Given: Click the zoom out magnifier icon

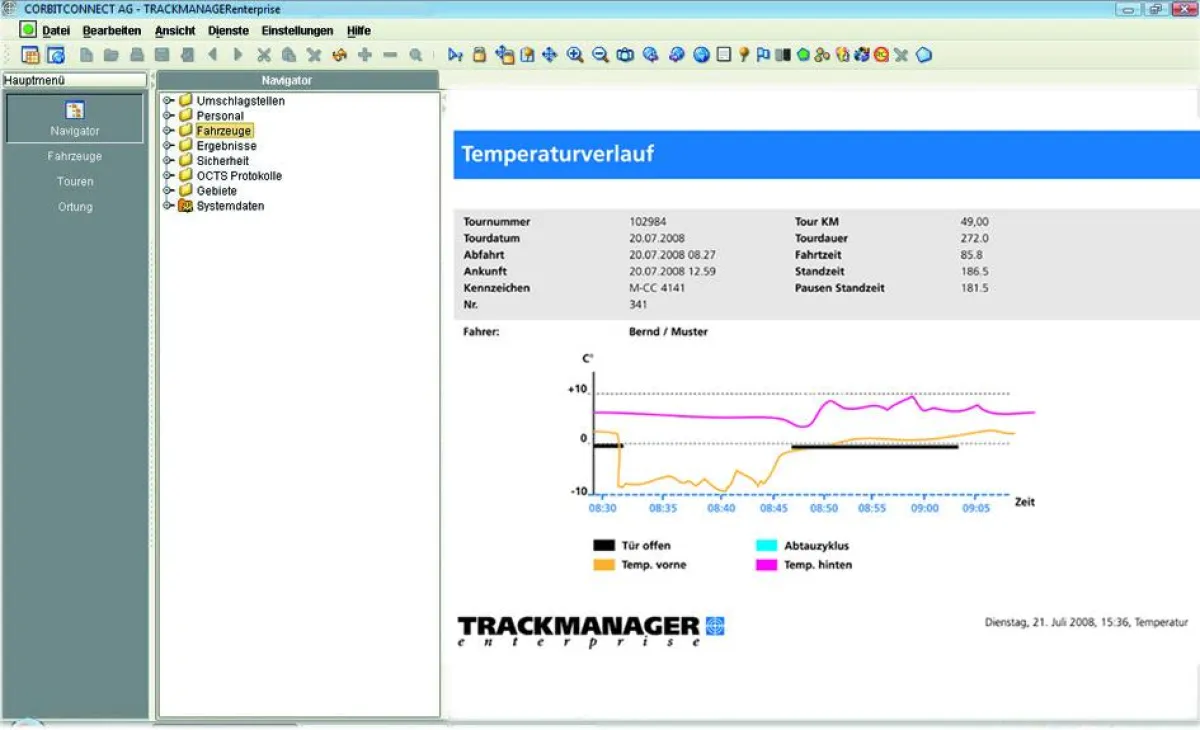Looking at the screenshot, I should pos(600,55).
